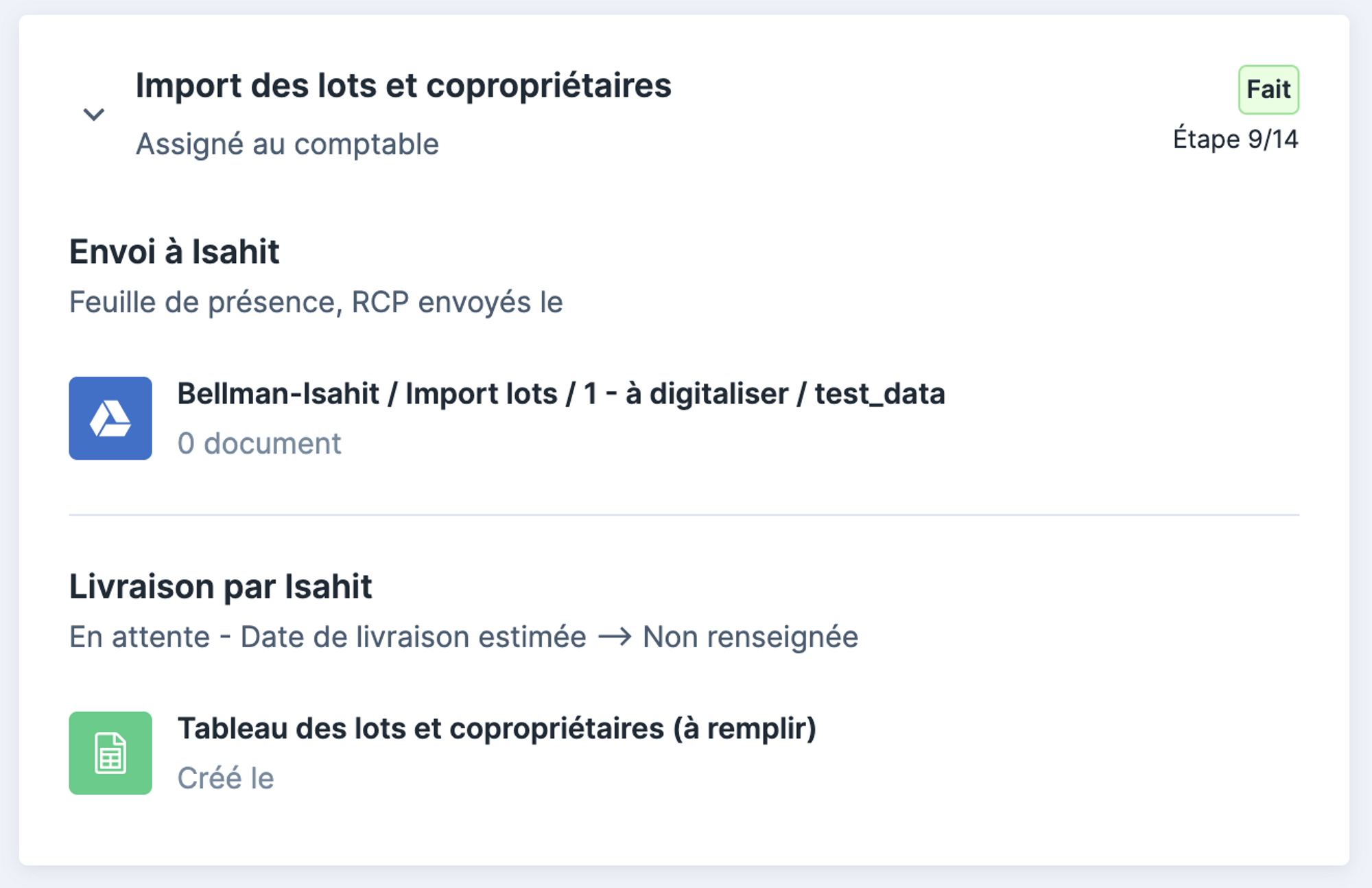
Task: Open the green spreadsheet icon
Action: point(110,753)
